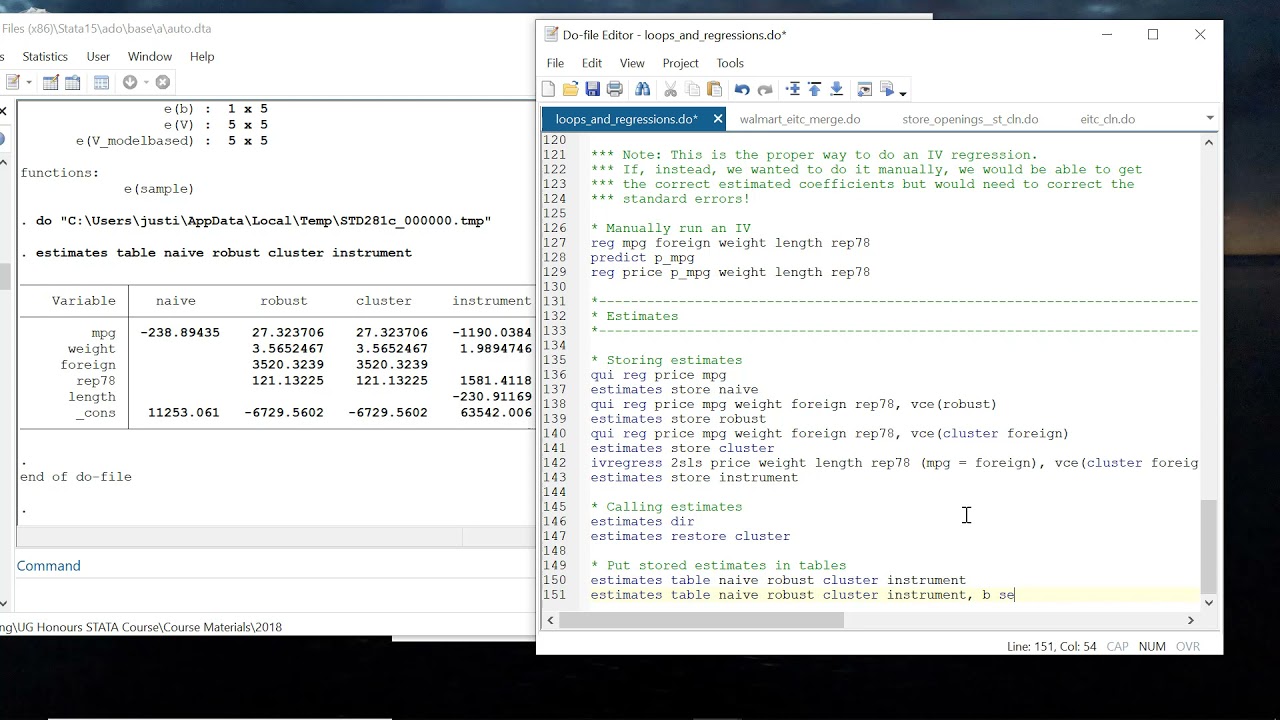Screen dimensions: 1280x720
Task: Expand the Stata Do-file Editor button dropdown
Action: click(x=29, y=82)
